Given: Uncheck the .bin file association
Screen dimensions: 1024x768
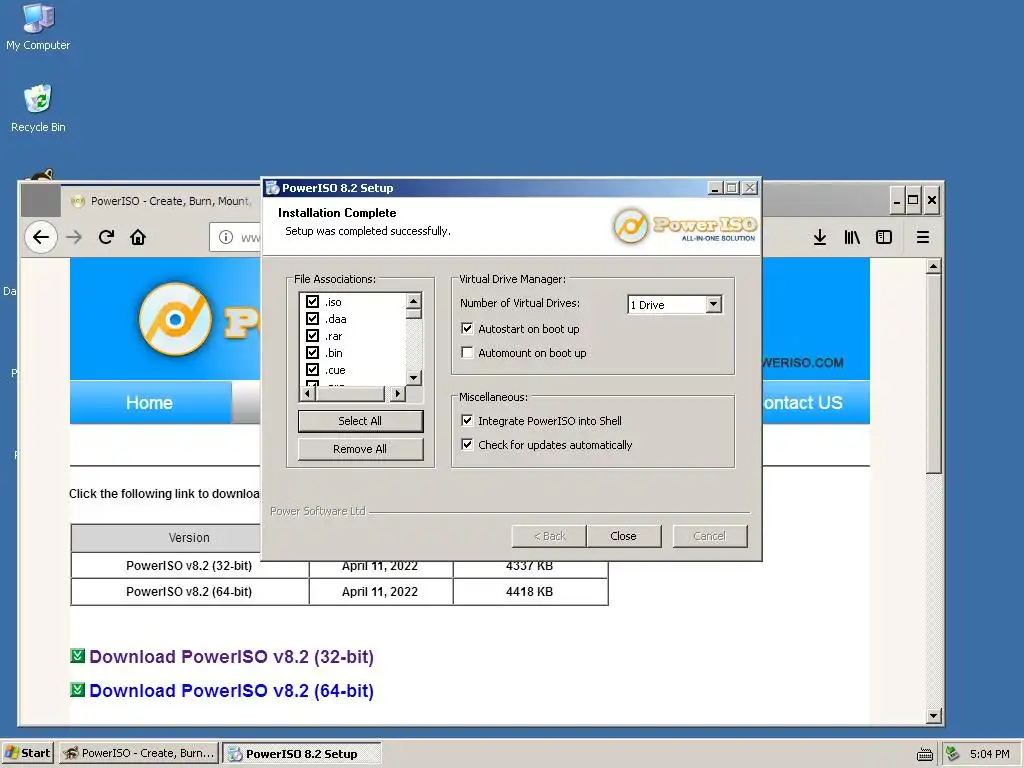Looking at the screenshot, I should point(312,353).
